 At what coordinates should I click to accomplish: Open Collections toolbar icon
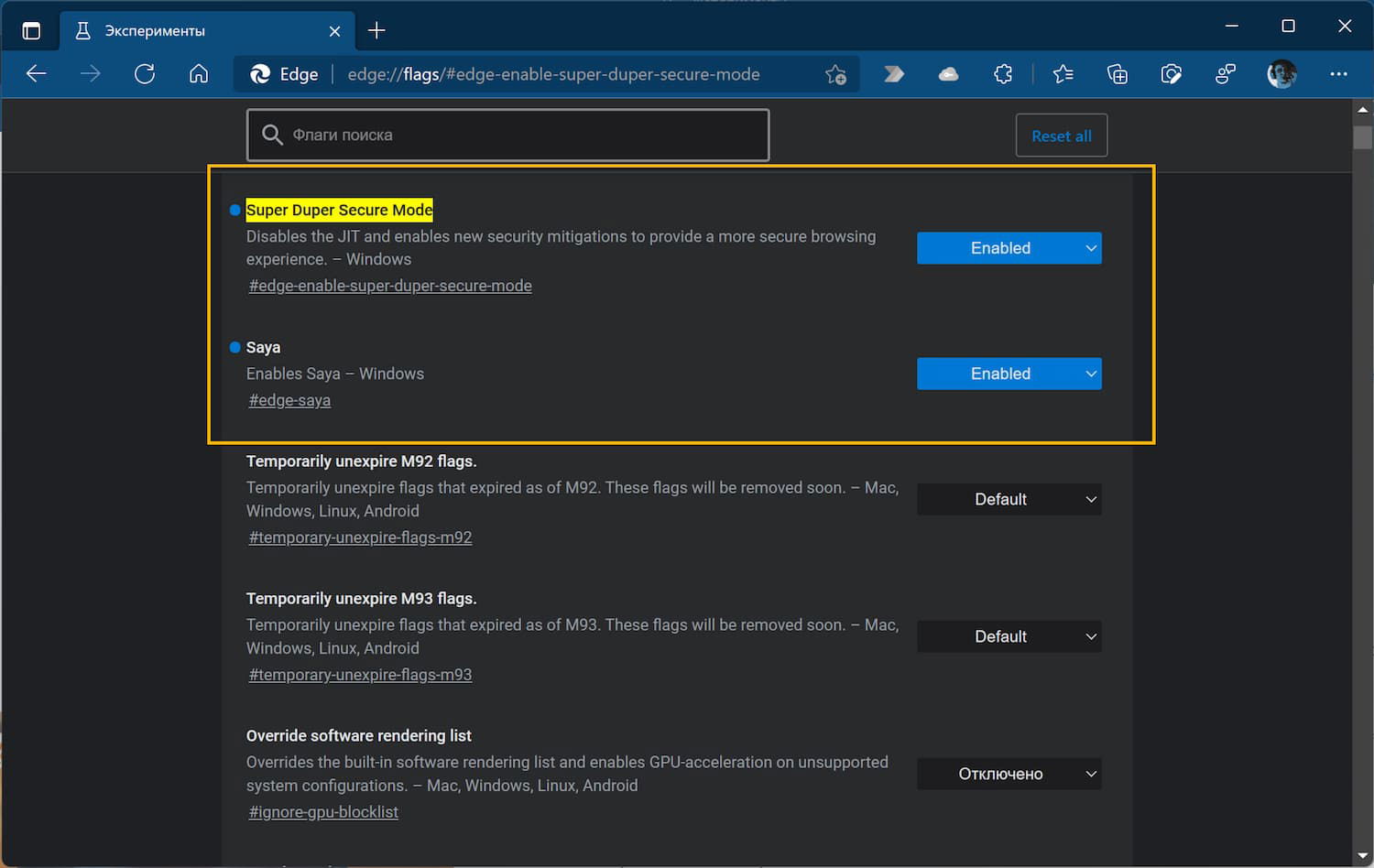[1118, 74]
